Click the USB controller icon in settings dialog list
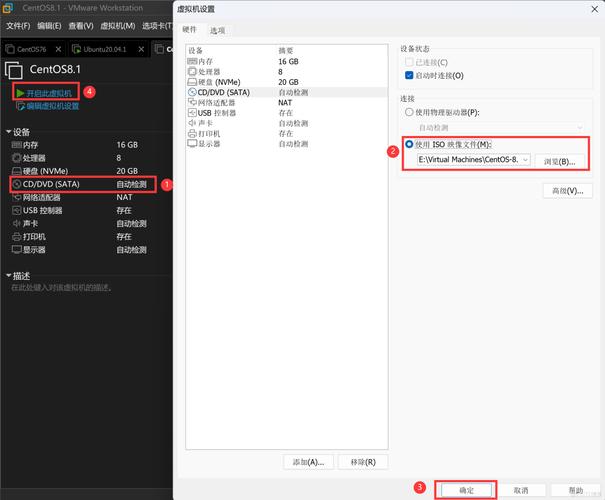 click(192, 113)
